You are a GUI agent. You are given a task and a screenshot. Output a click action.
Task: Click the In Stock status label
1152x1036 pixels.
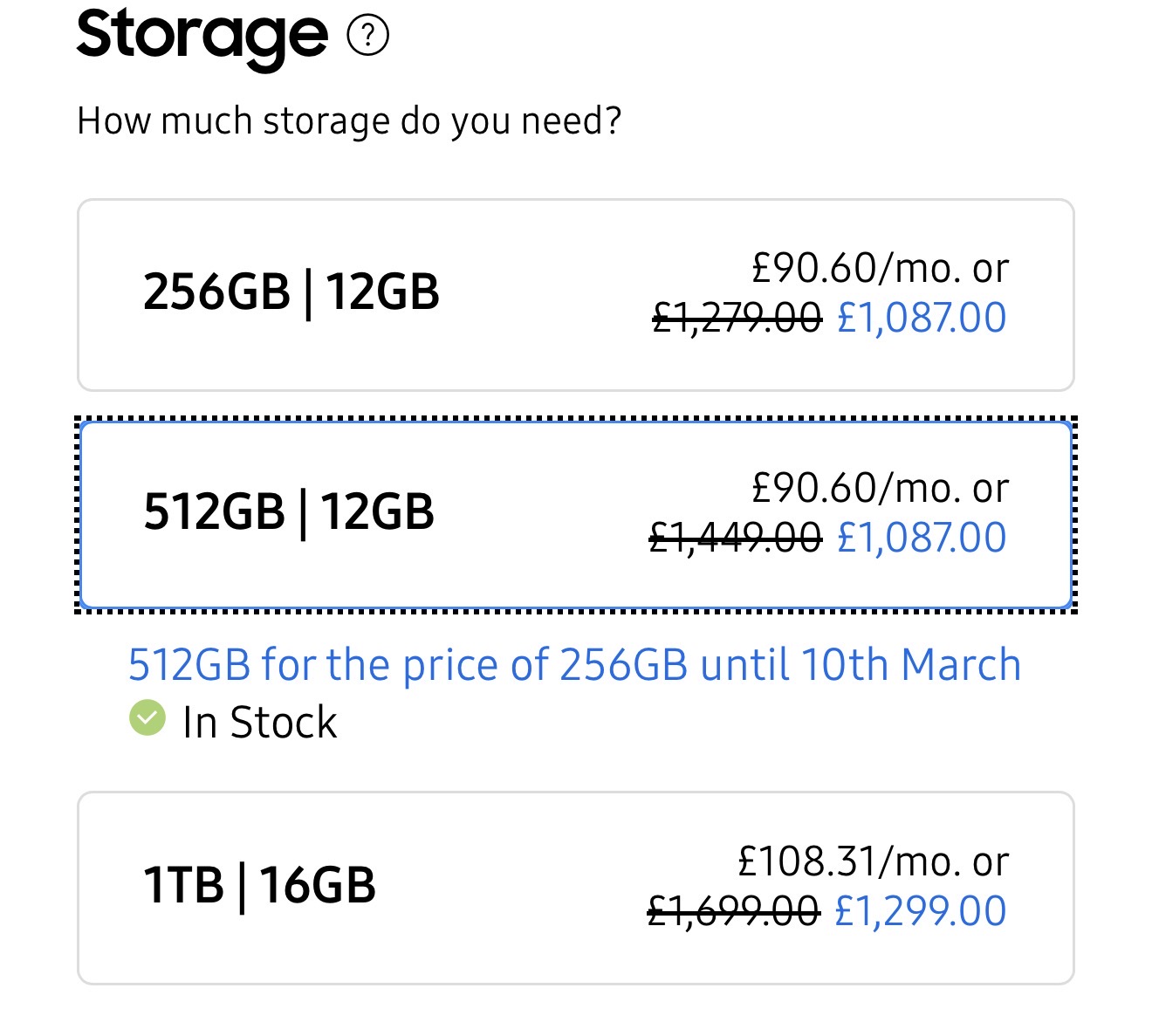259,723
